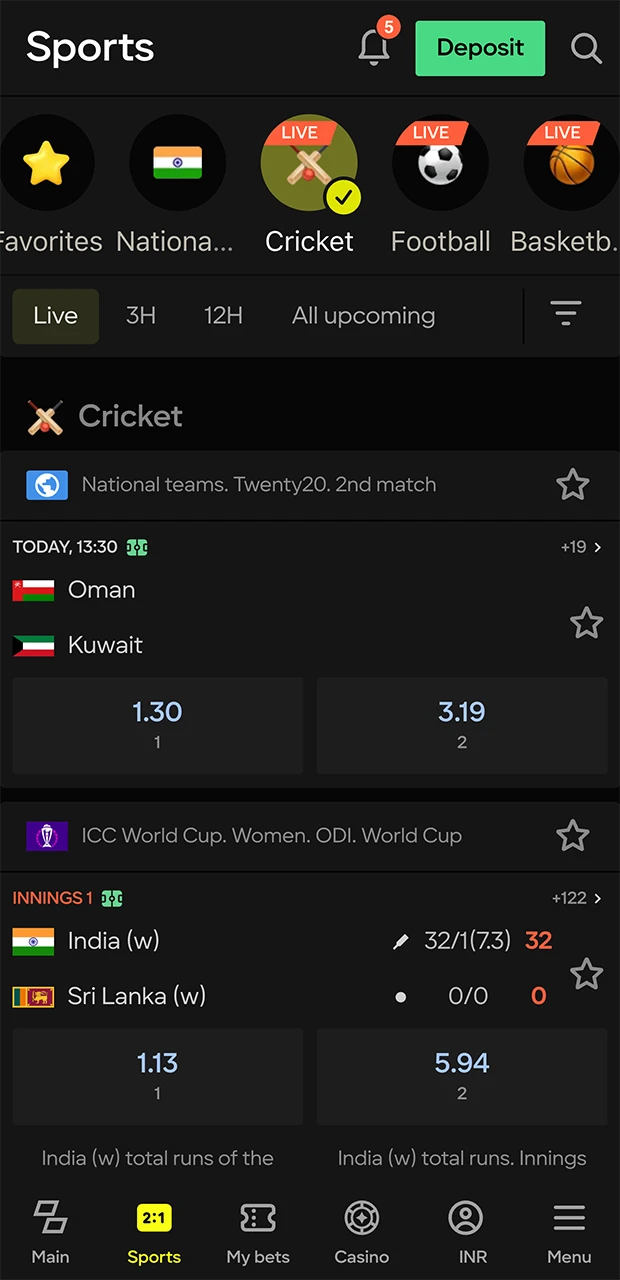Open Football live category
Viewport: 620px width, 1280px height.
tap(440, 164)
